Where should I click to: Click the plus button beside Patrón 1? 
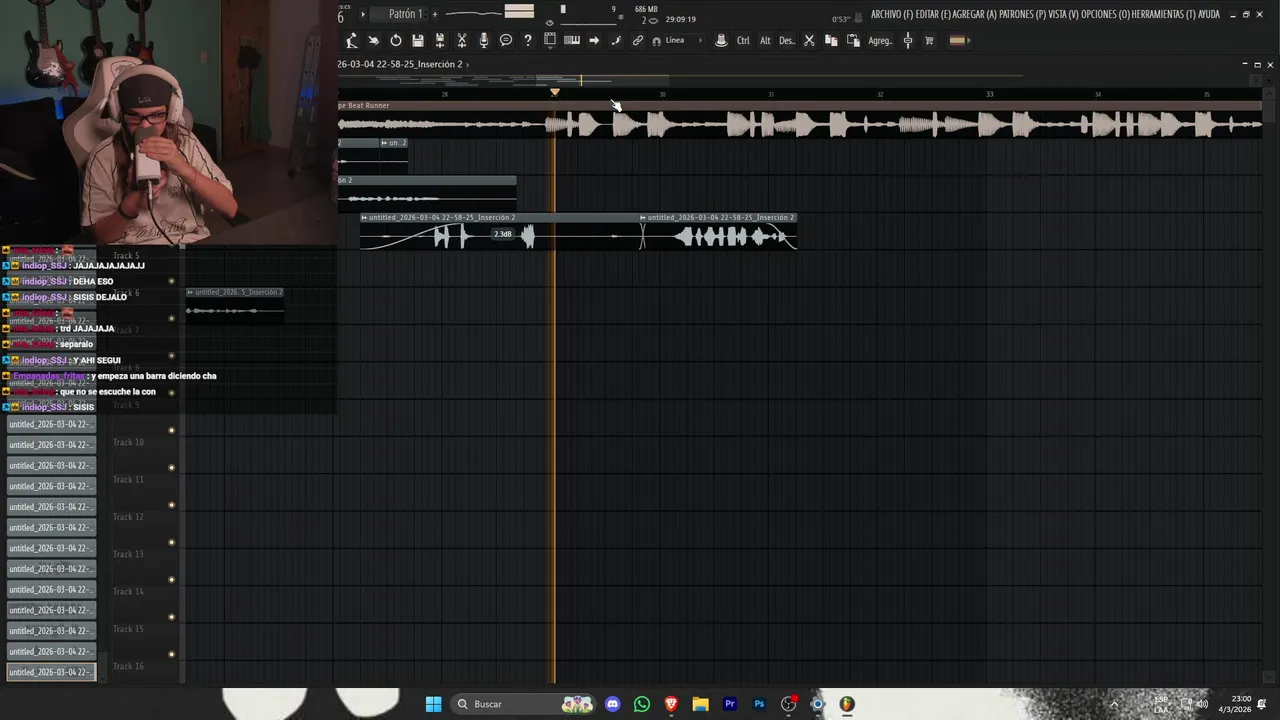435,14
